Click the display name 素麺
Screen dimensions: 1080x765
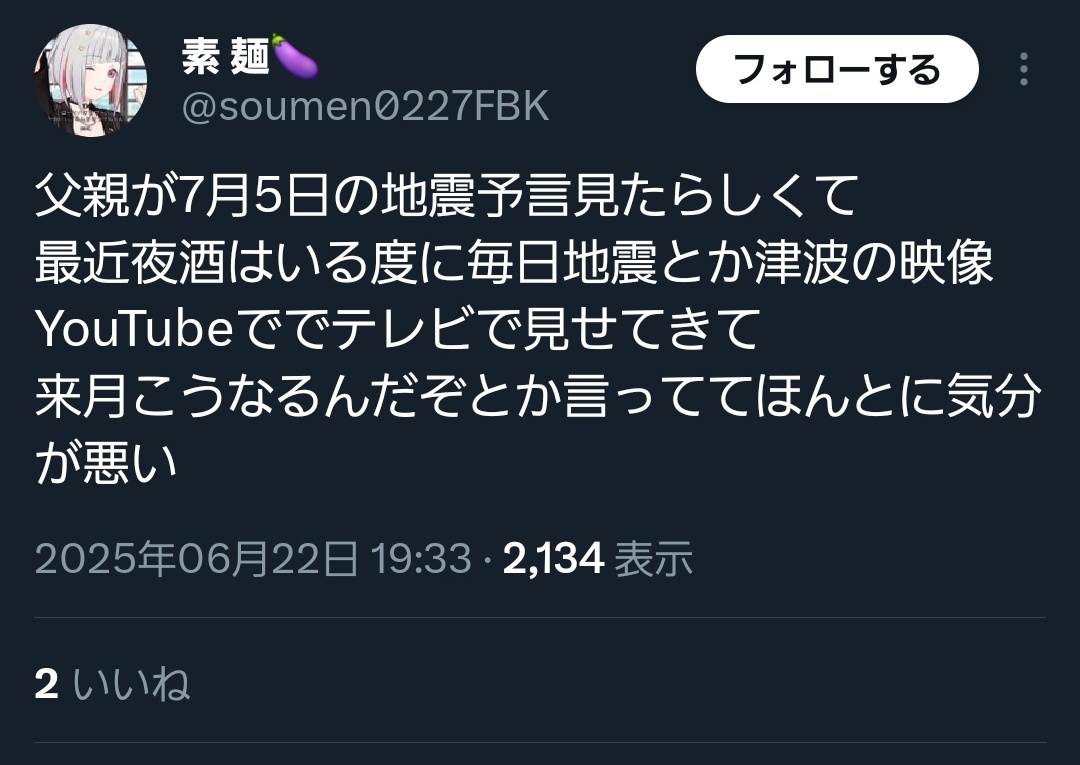[225, 56]
